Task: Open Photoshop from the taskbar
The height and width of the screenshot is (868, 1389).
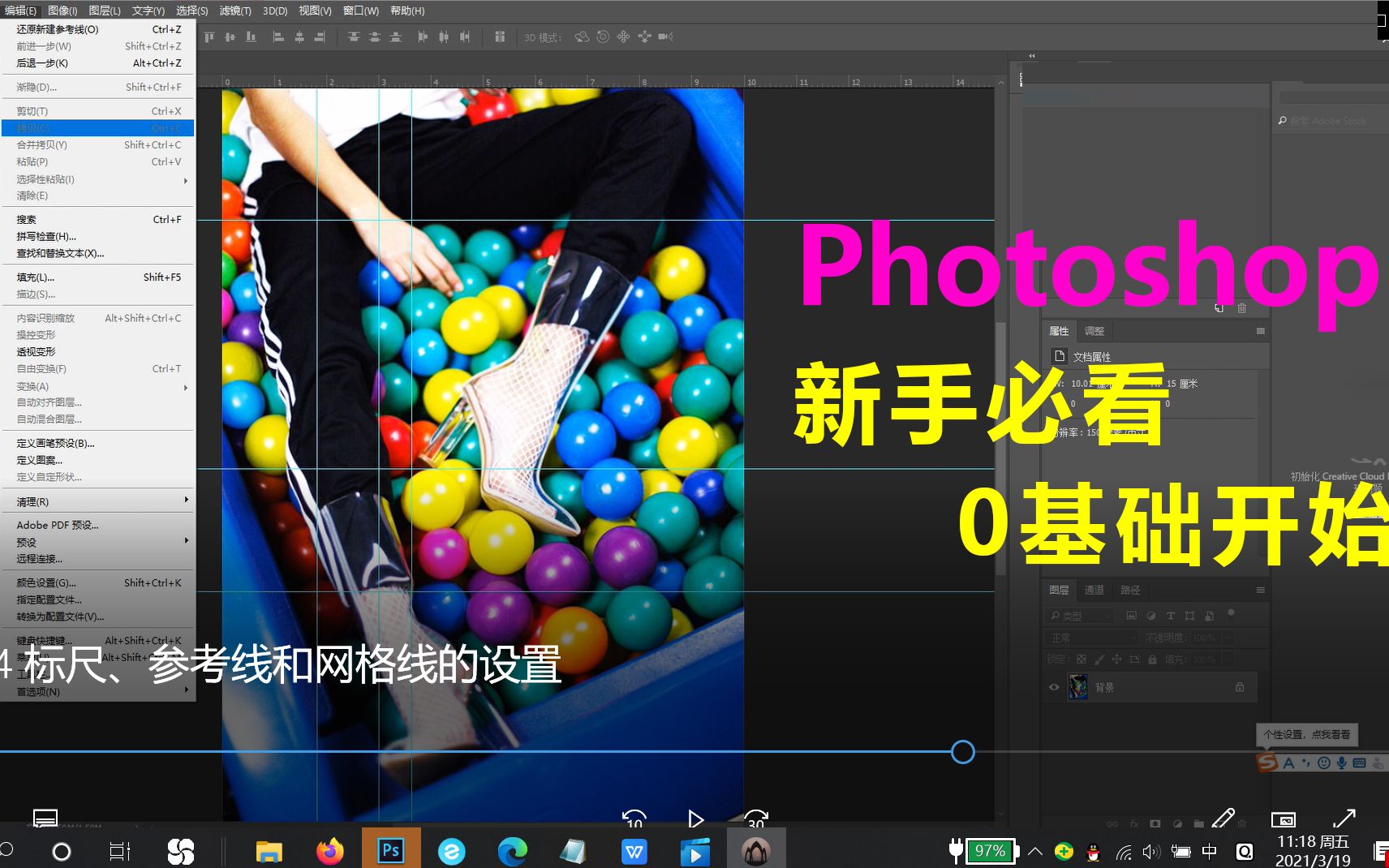Action: tap(390, 850)
